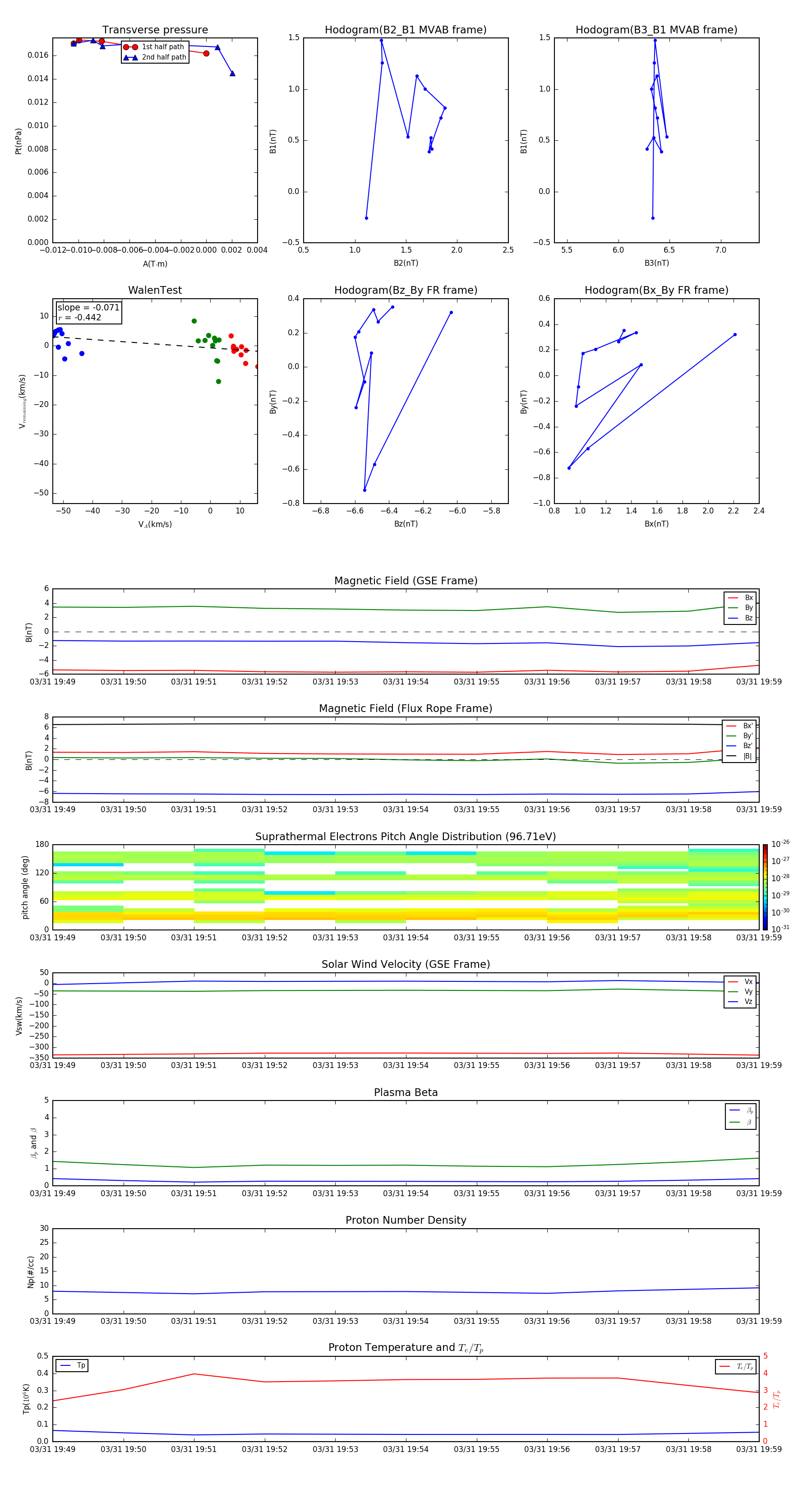Click the 'Magnetic Field (GSE Frame)' title

click(406, 581)
